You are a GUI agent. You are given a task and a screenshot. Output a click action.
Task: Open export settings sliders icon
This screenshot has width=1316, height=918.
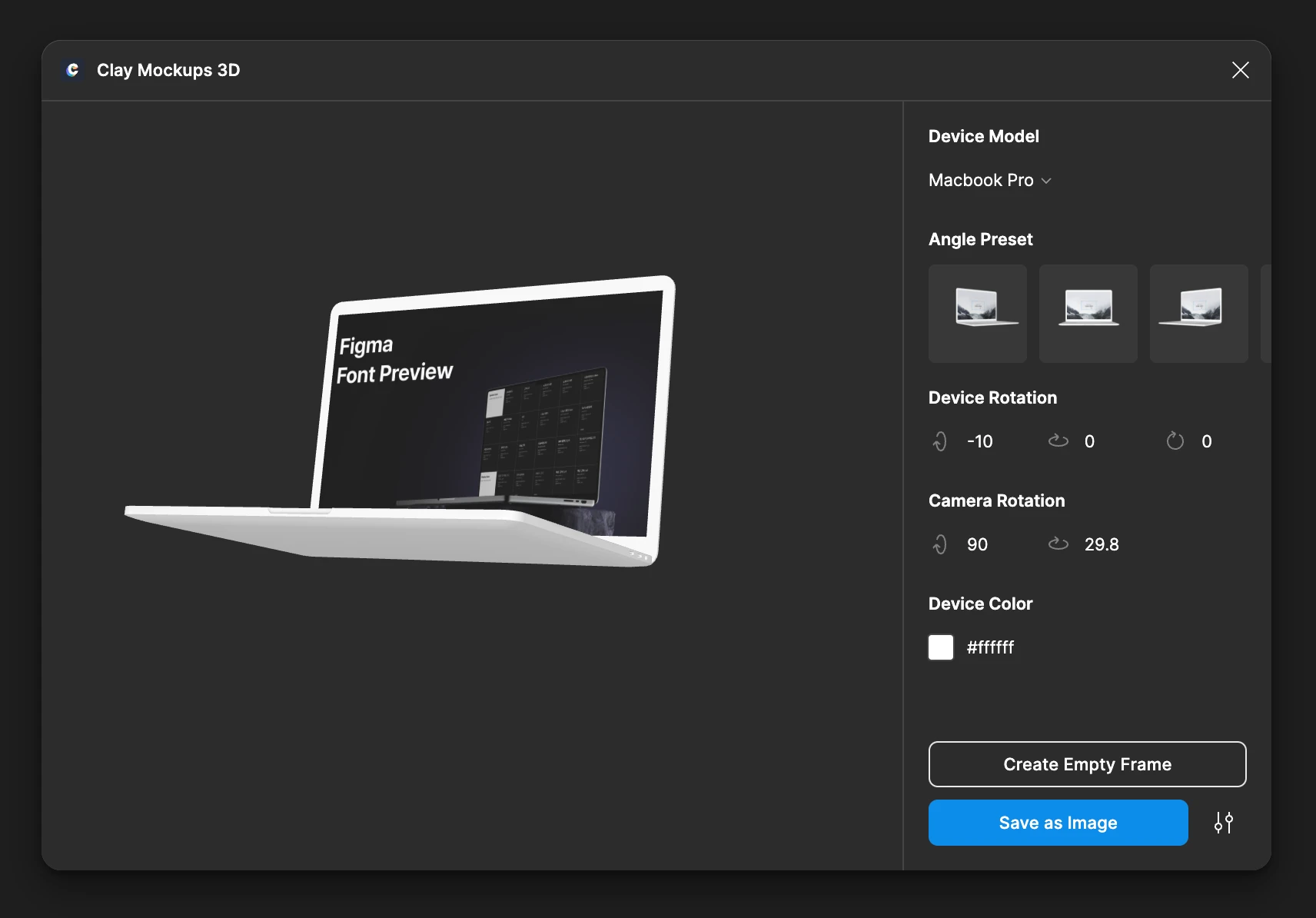tap(1223, 823)
